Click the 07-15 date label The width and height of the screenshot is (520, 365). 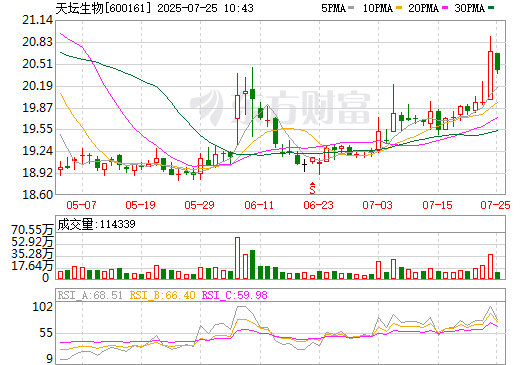437,205
